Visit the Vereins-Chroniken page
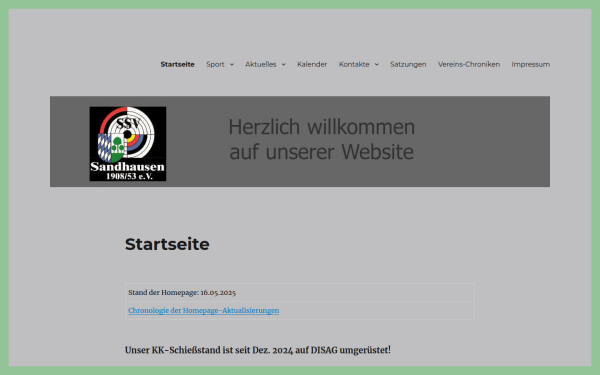600x375 pixels. click(x=469, y=64)
